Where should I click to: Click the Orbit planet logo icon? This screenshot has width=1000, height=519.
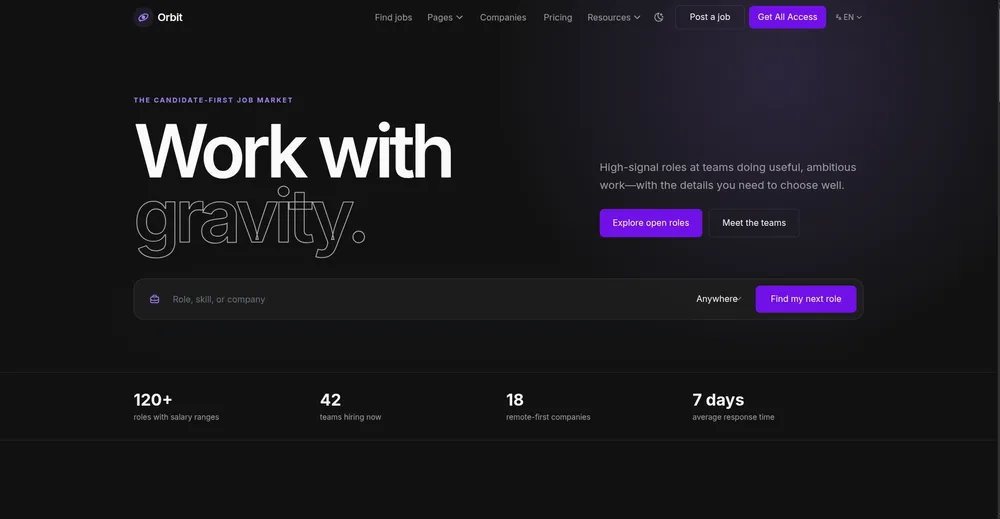coord(143,17)
